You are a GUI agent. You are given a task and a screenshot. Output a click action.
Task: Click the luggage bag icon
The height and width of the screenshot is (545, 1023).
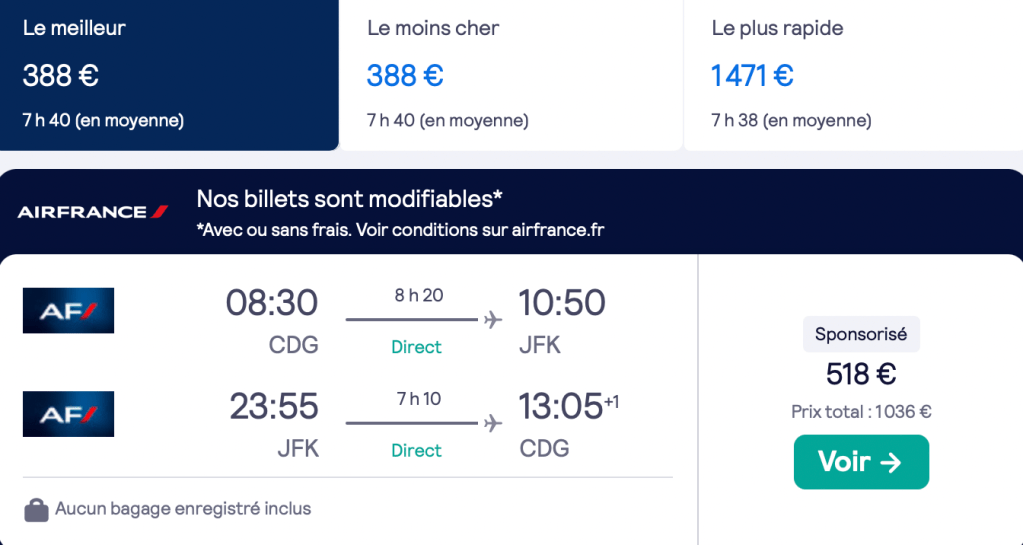point(36,510)
